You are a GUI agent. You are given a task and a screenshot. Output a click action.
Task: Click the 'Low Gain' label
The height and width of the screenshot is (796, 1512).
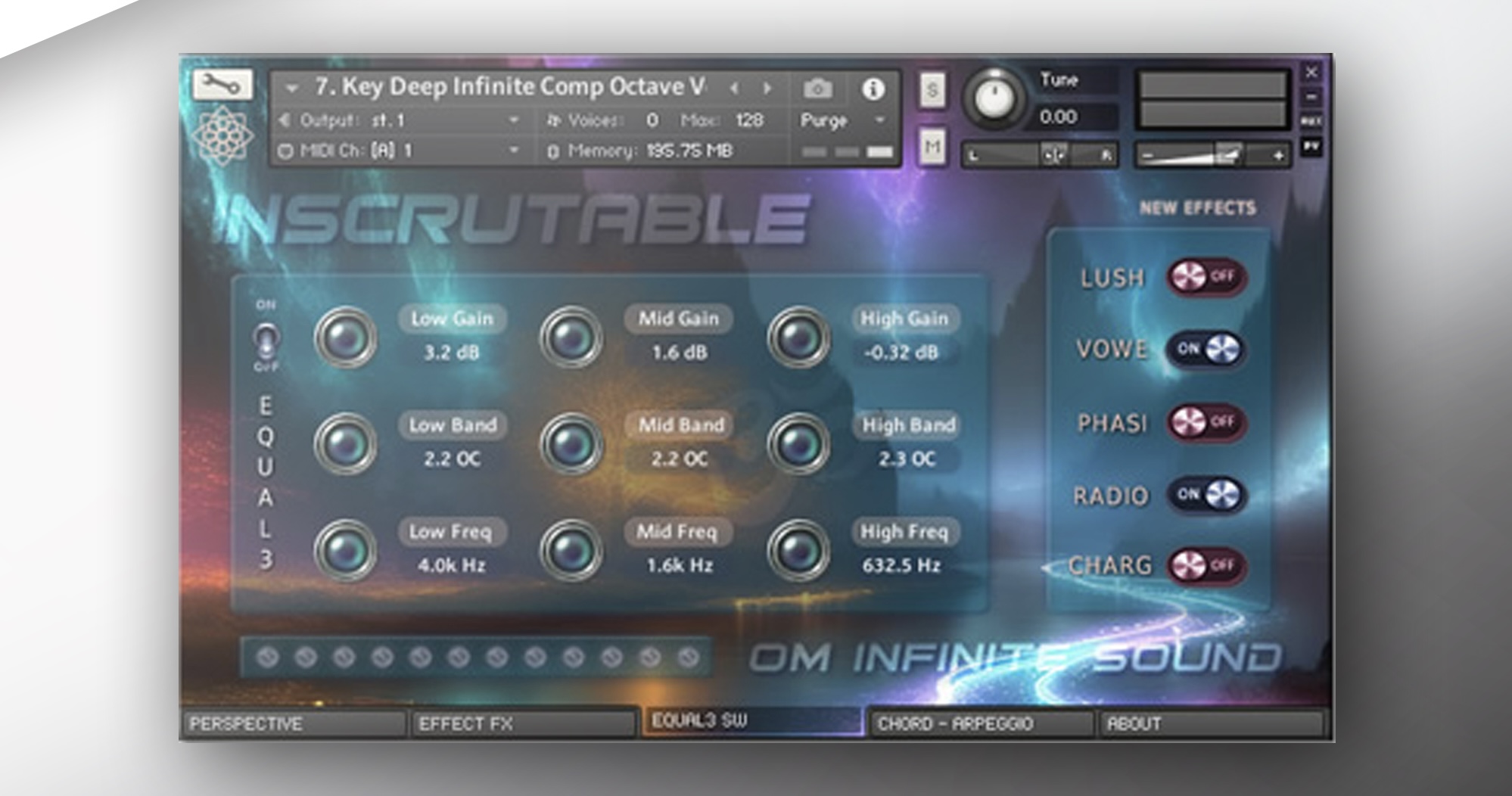(x=452, y=319)
